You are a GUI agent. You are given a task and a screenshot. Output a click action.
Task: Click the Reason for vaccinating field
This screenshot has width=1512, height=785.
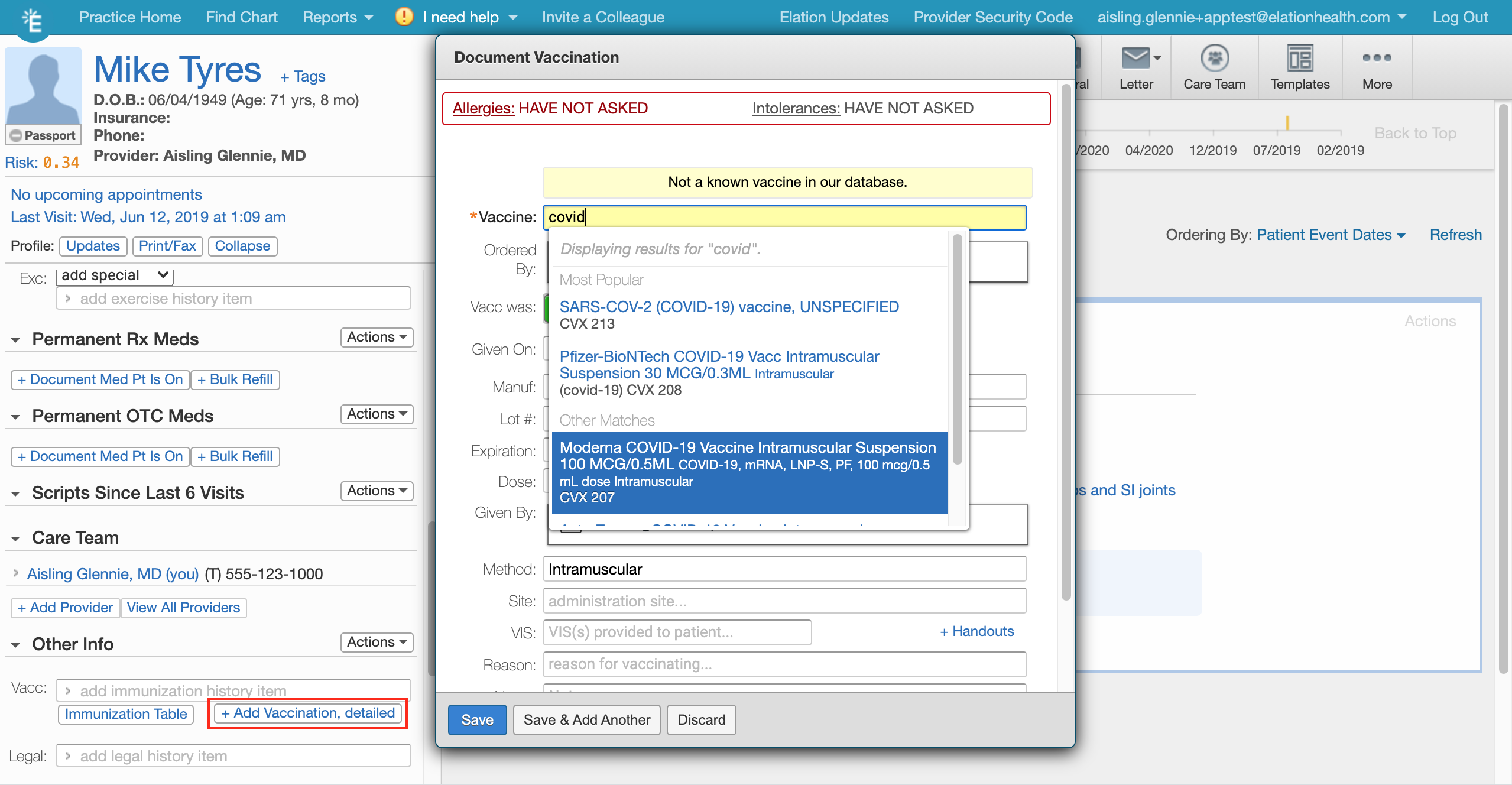[785, 664]
